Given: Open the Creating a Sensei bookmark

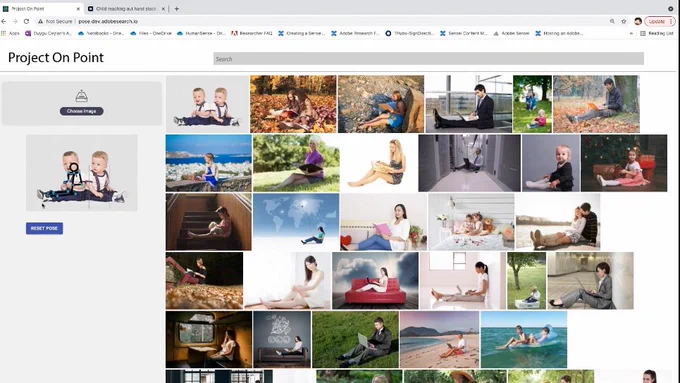Looking at the screenshot, I should tap(301, 33).
